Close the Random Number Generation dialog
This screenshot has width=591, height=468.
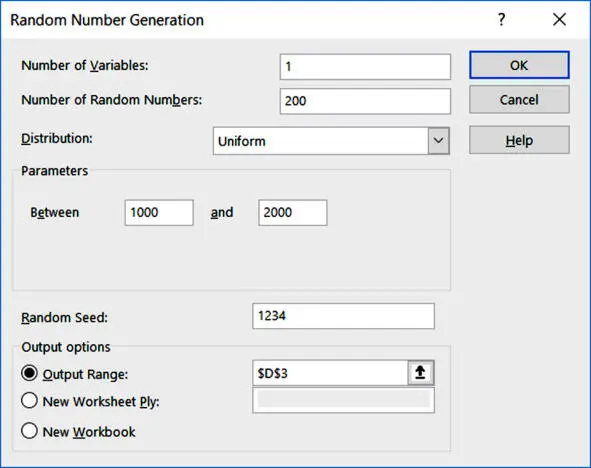559,19
